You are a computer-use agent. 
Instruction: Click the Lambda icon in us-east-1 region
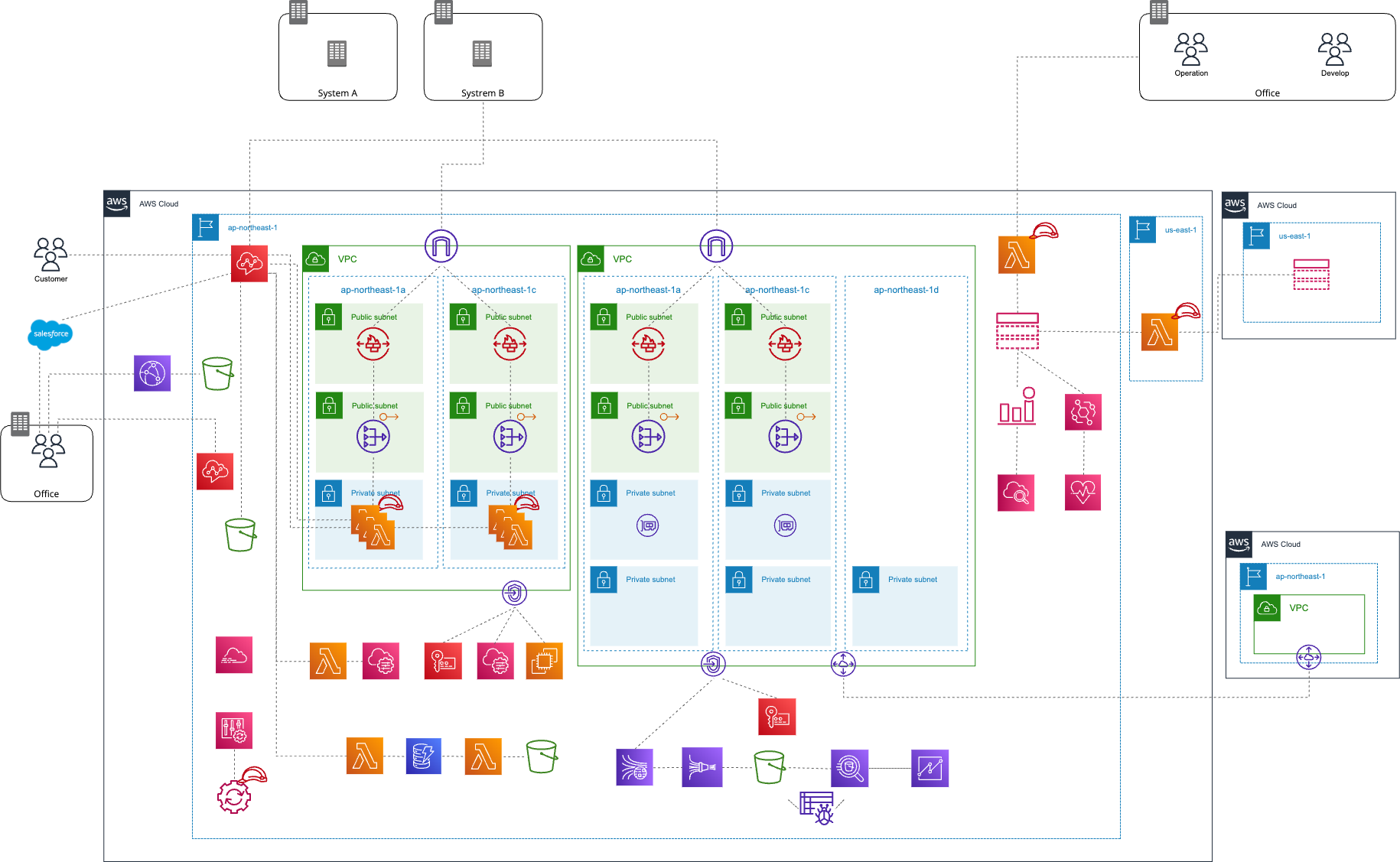point(1160,333)
